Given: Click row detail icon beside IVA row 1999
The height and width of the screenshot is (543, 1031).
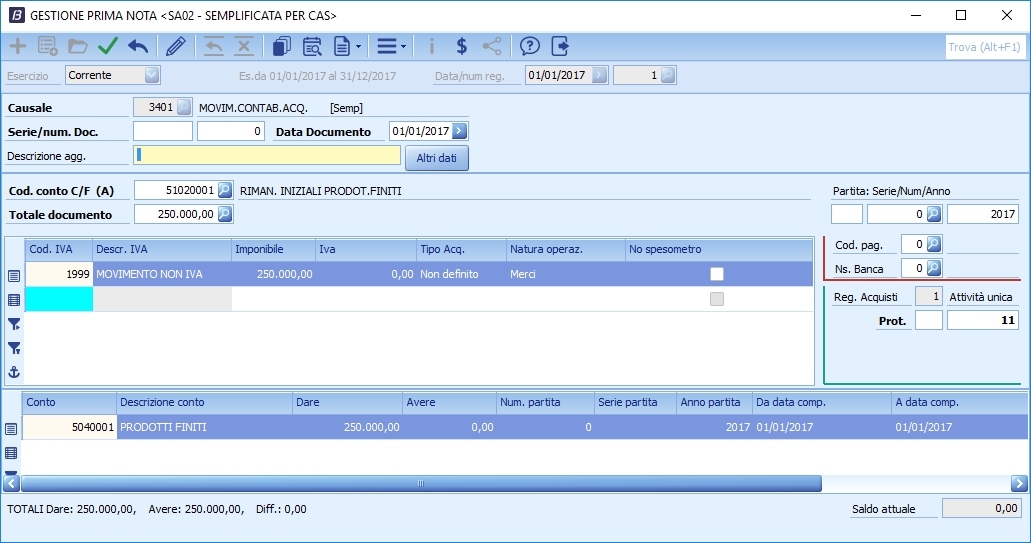Looking at the screenshot, I should pos(14,276).
